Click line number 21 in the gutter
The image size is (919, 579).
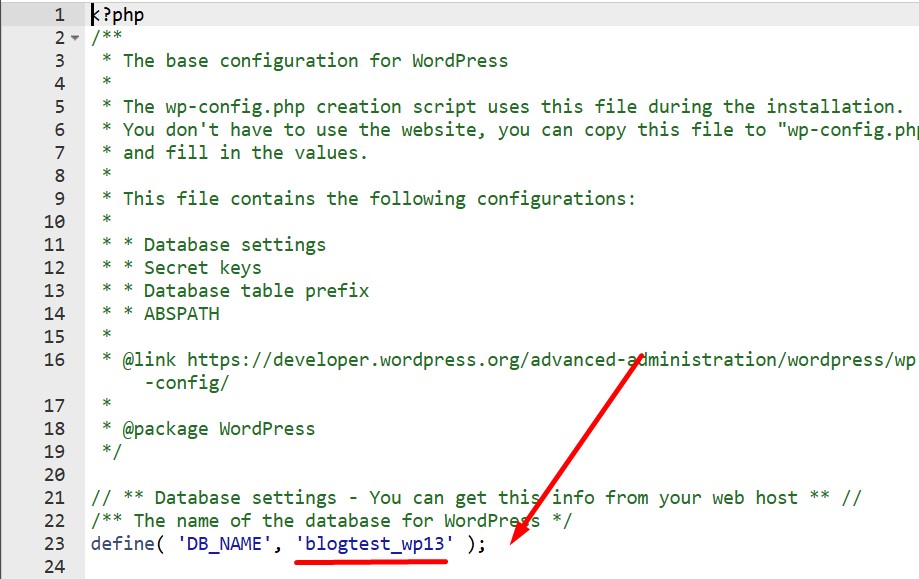tap(54, 498)
